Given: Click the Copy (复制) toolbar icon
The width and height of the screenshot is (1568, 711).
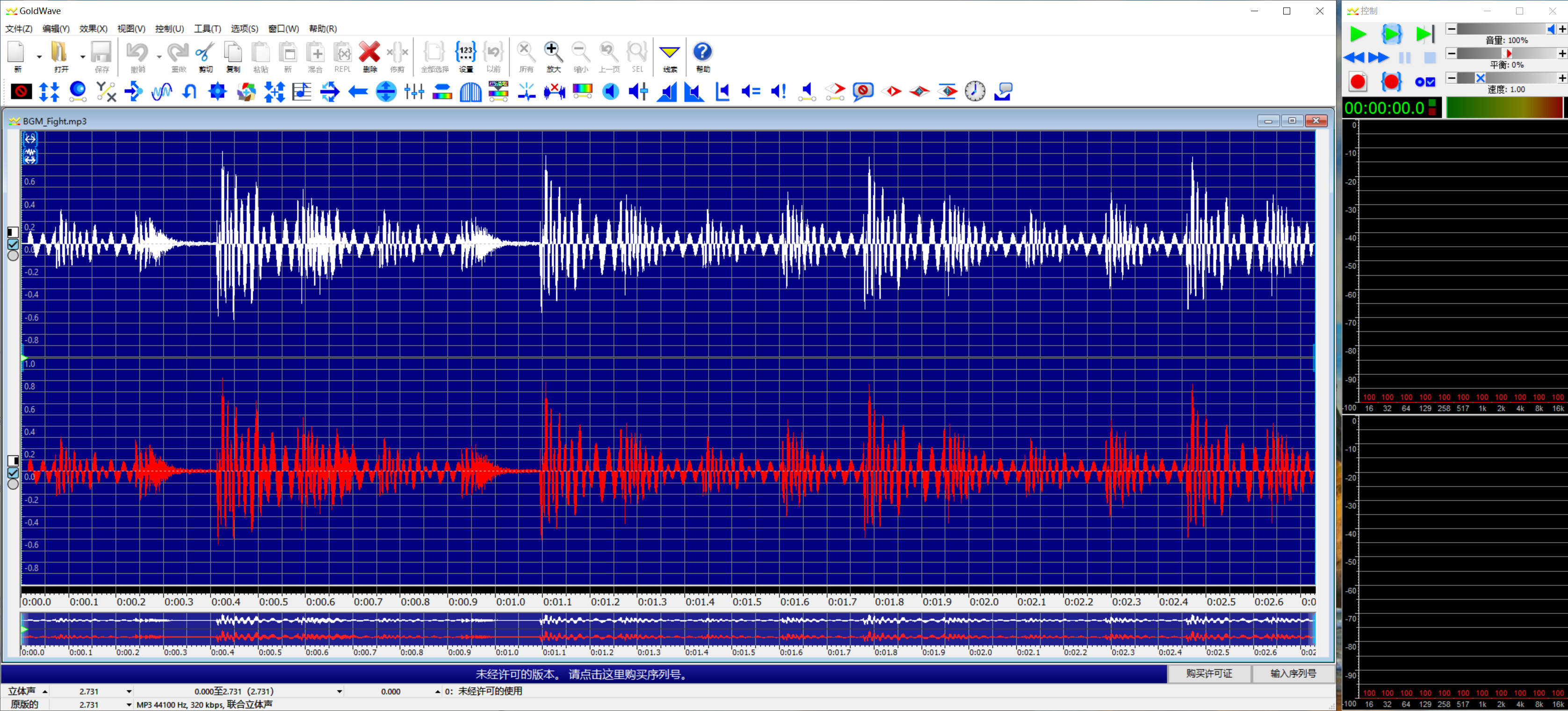Looking at the screenshot, I should pos(232,52).
